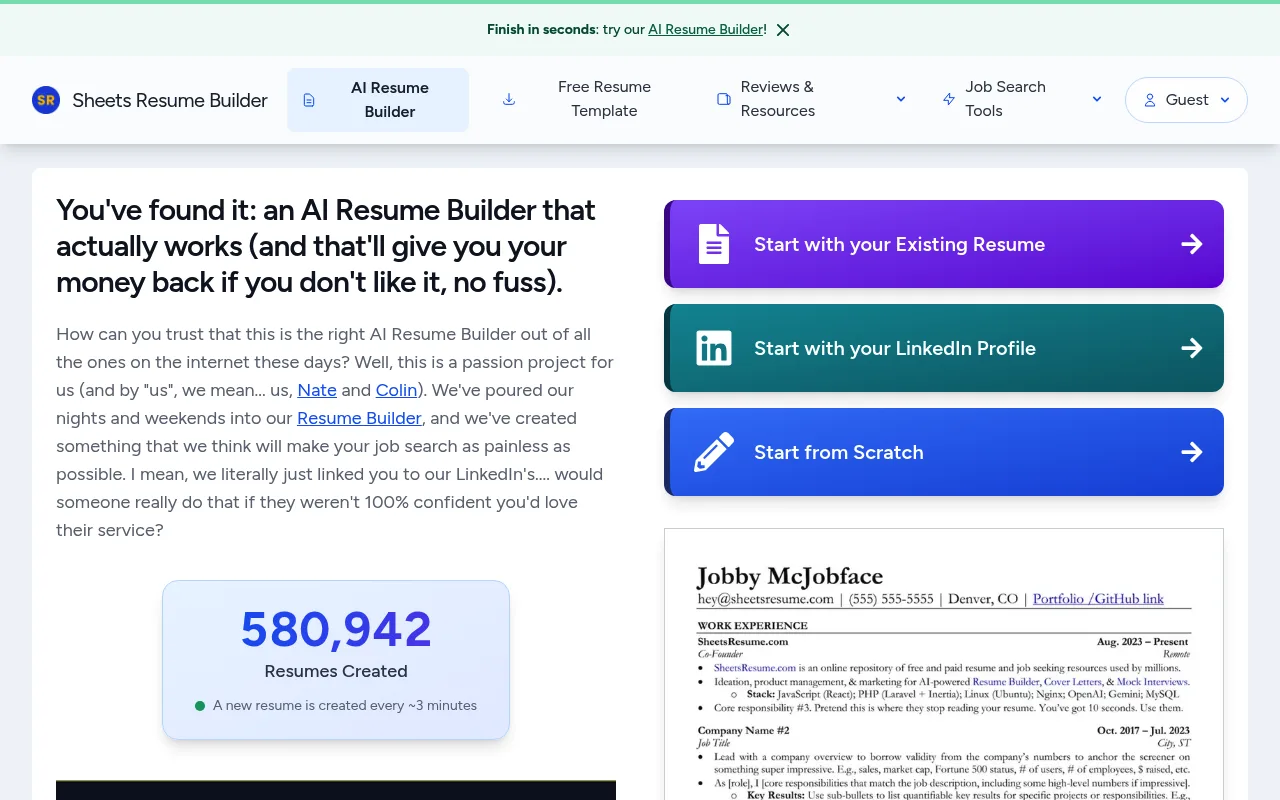The height and width of the screenshot is (800, 1280).
Task: Expand the Guest button chevron
Action: (x=1225, y=100)
